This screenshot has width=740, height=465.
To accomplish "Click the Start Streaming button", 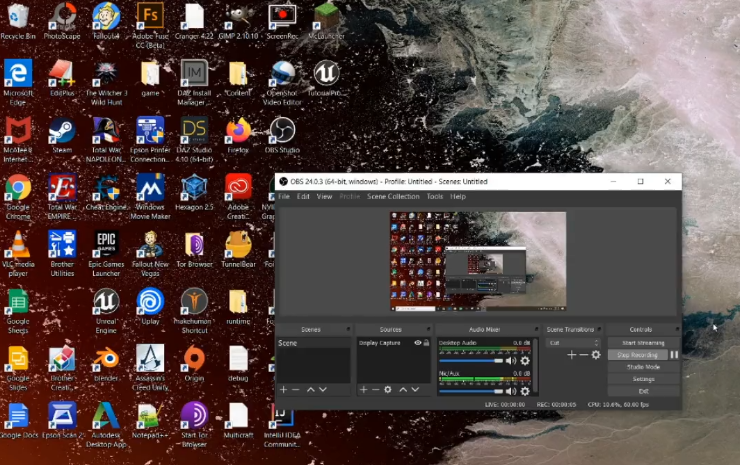I will coord(643,343).
